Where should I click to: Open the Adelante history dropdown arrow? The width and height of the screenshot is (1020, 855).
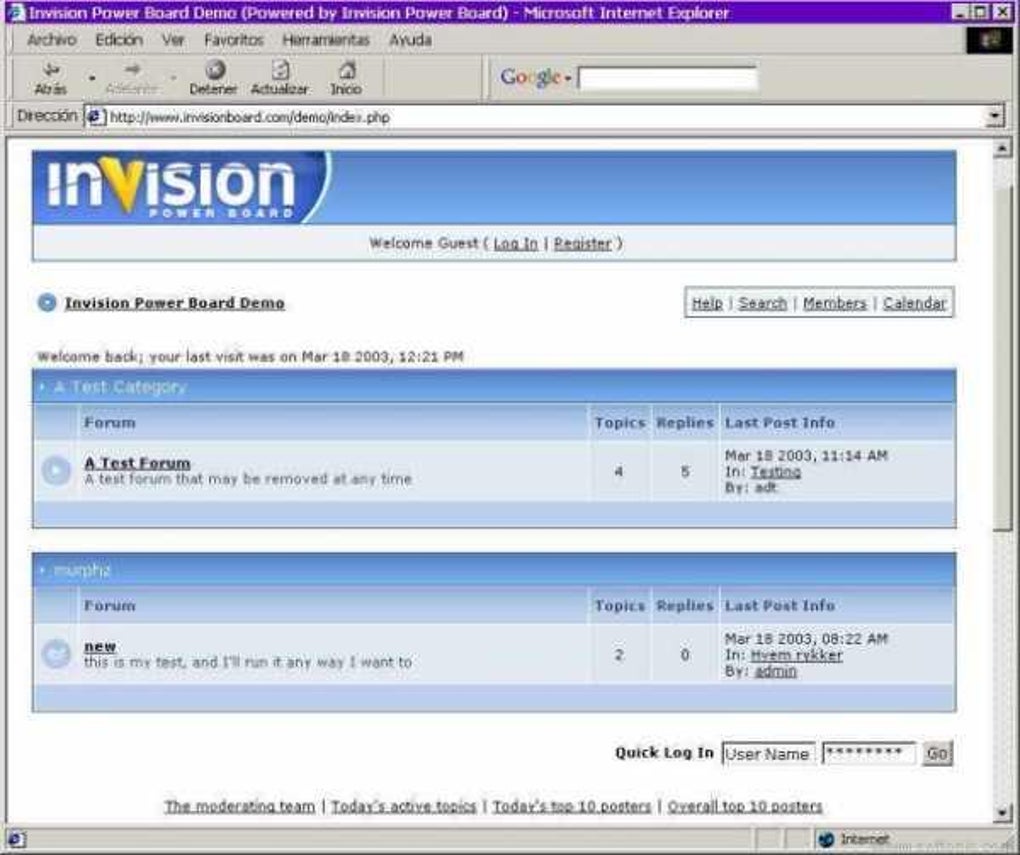(173, 78)
